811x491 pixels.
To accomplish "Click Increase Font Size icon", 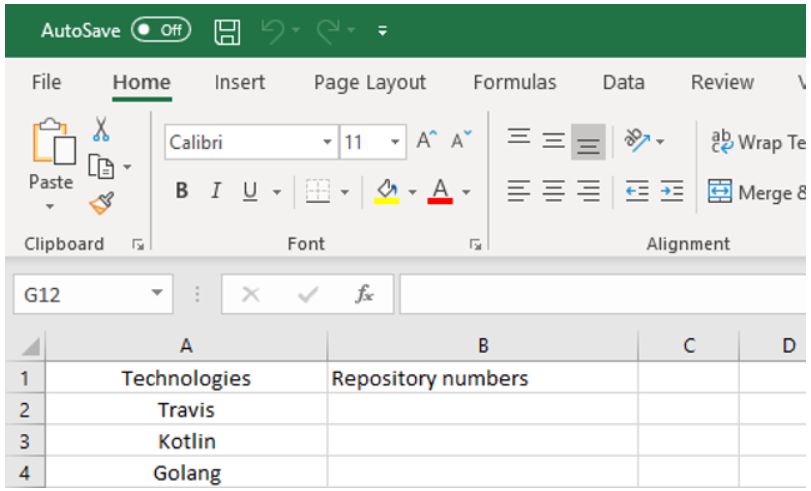I will (427, 140).
